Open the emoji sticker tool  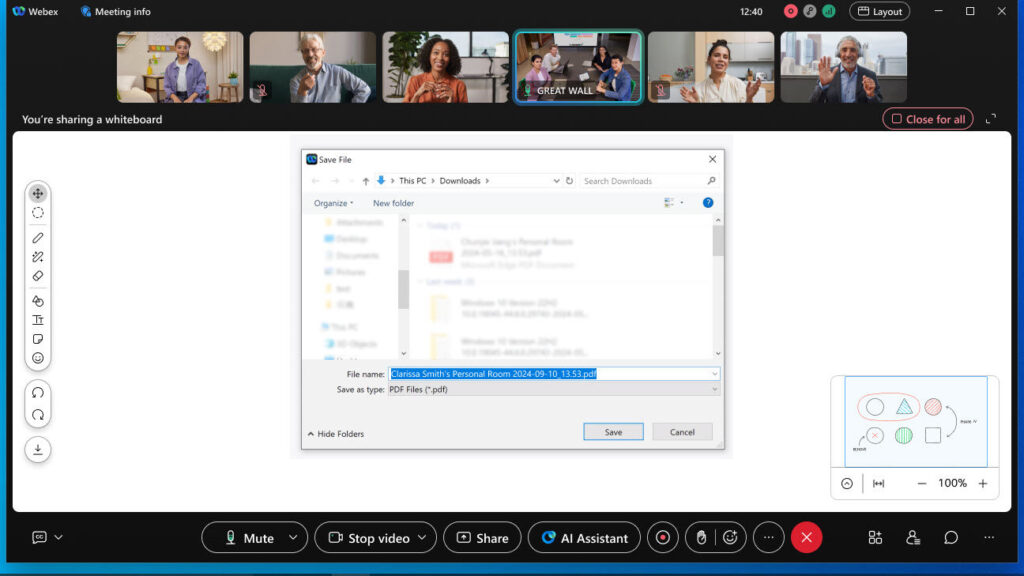pyautogui.click(x=38, y=358)
